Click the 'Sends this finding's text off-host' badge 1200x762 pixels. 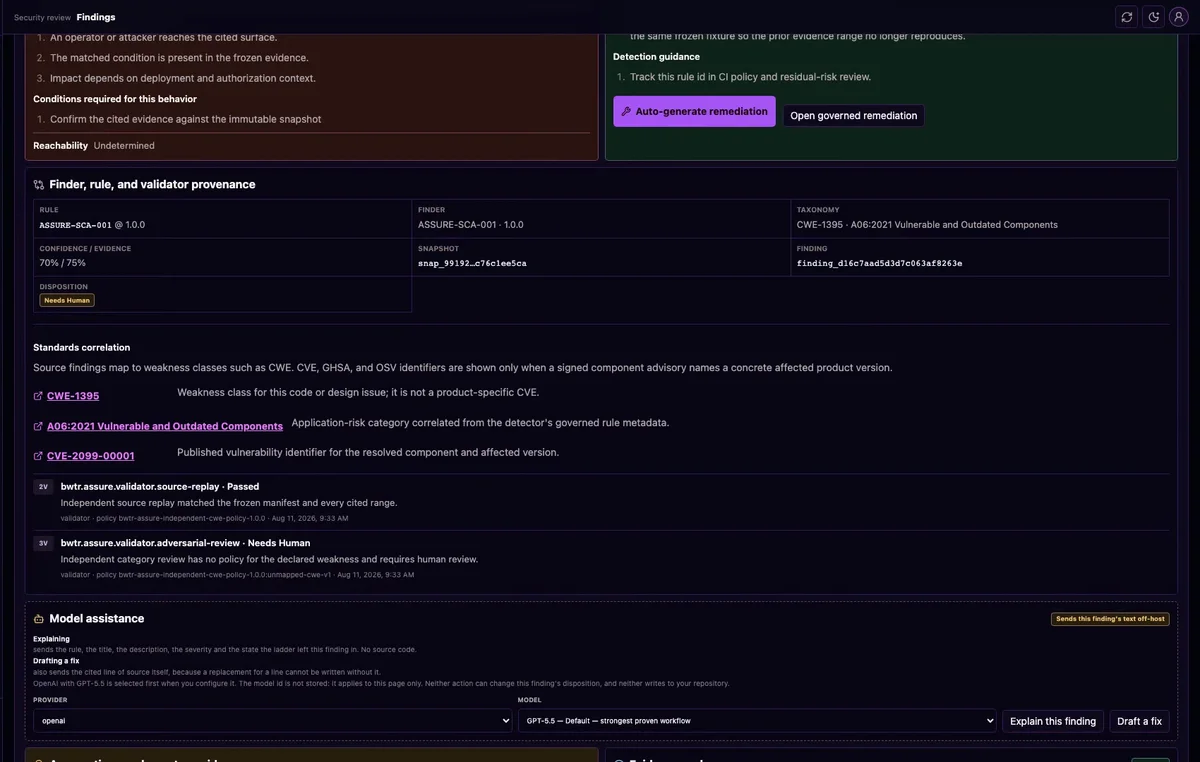[x=1110, y=619]
